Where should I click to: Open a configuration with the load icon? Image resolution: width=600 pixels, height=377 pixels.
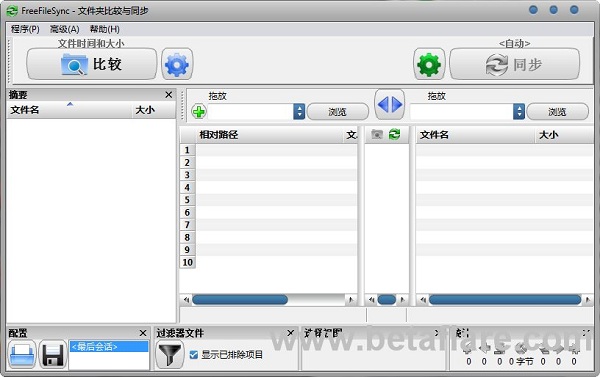pos(22,354)
